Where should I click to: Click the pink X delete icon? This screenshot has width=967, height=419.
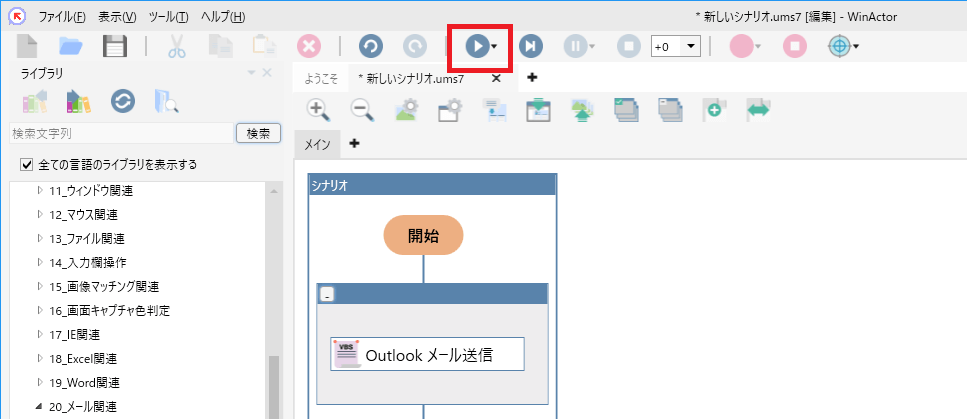pos(309,46)
